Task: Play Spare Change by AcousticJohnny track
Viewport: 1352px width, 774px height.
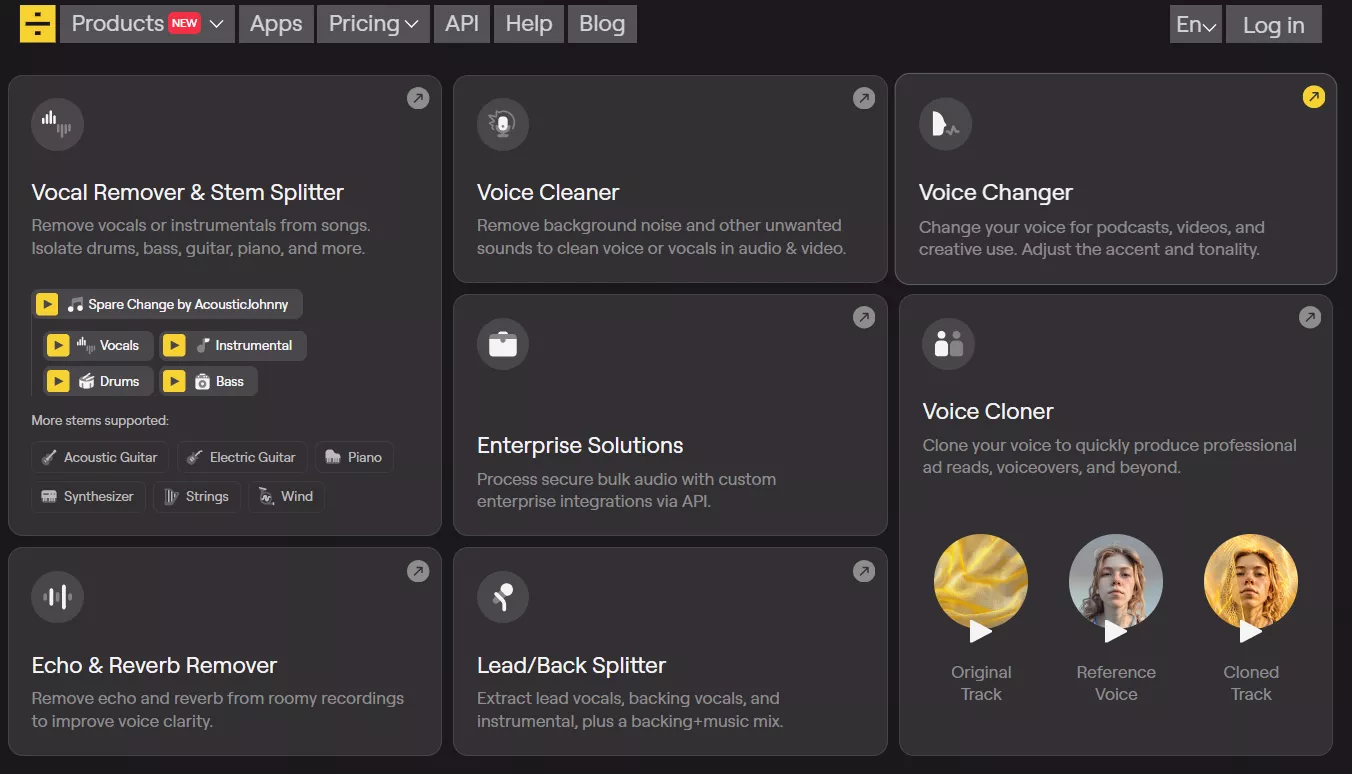Action: (46, 304)
